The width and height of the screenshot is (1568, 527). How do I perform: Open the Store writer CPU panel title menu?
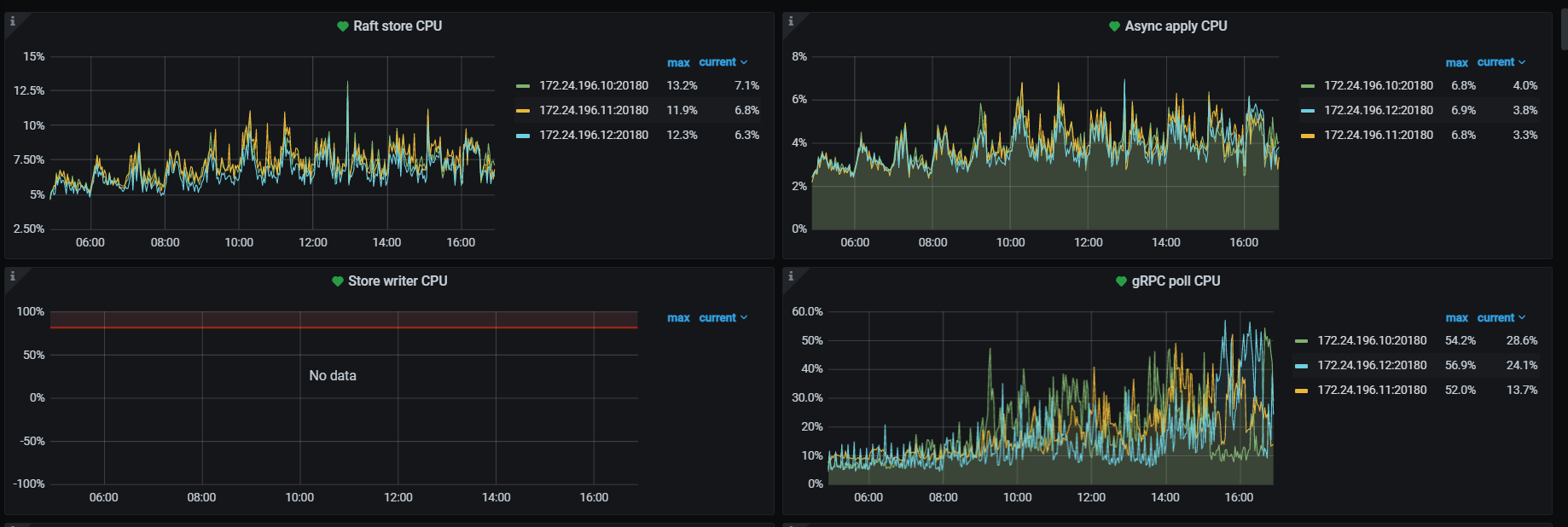[398, 281]
